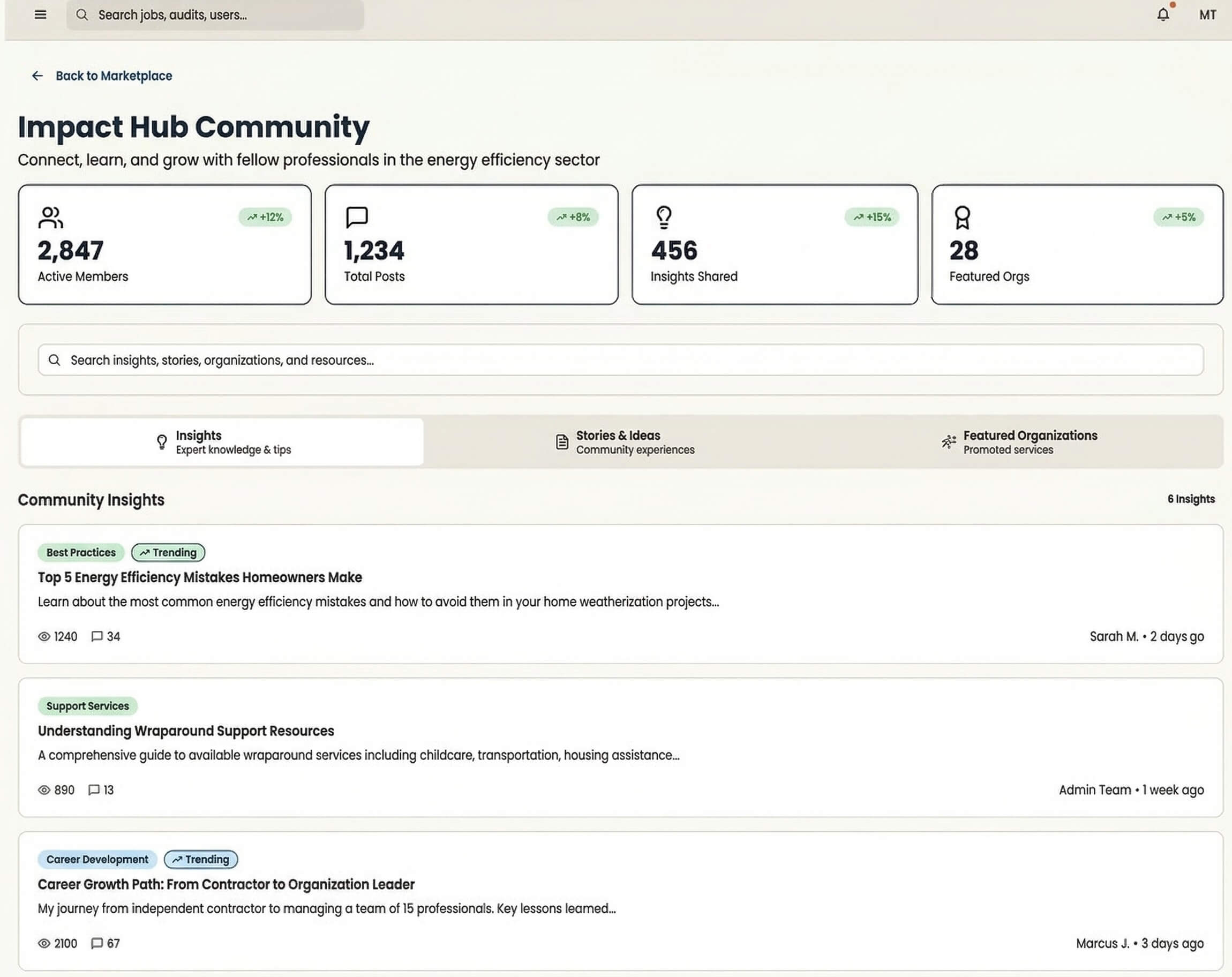Focus the top search jobs, audits field
The image size is (1232, 977).
[215, 15]
